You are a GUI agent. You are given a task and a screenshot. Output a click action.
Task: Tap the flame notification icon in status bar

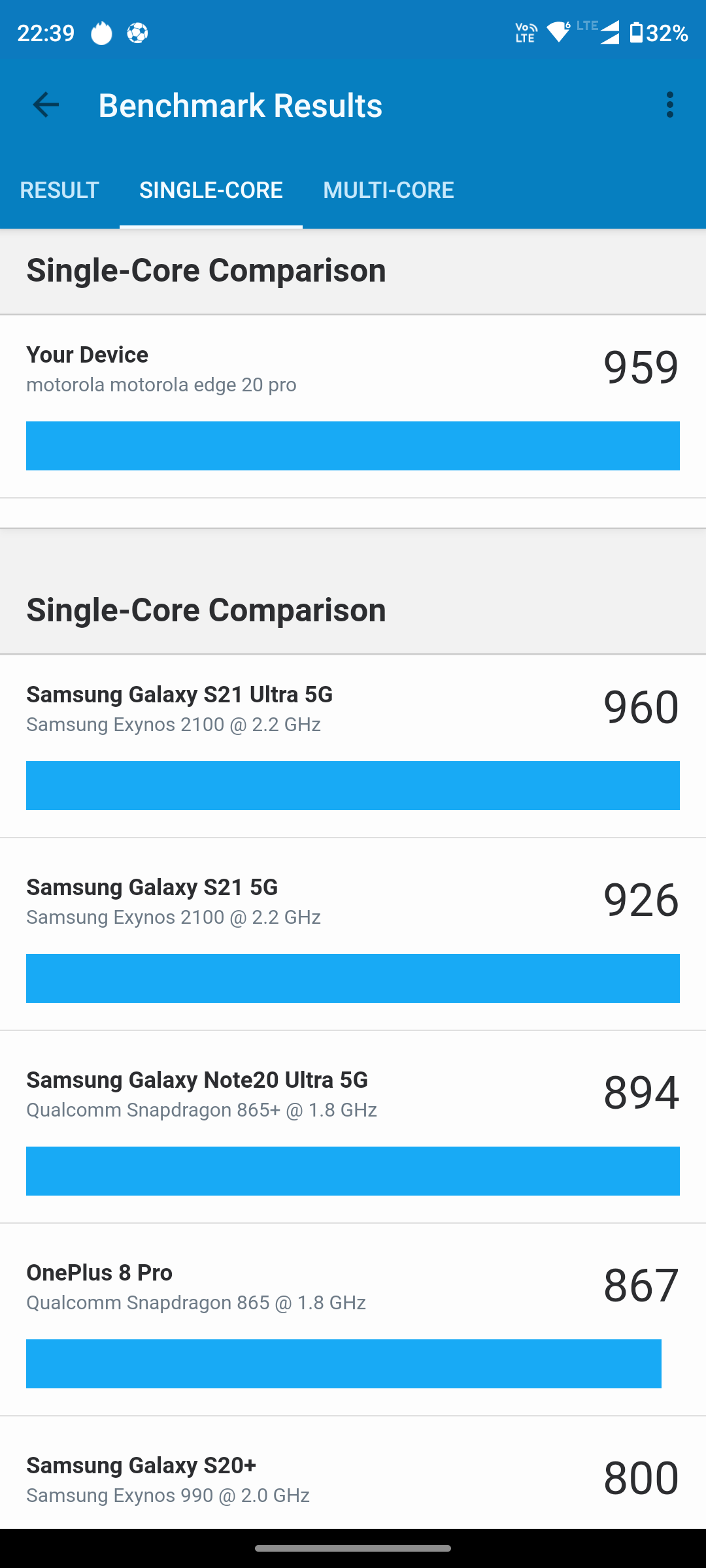point(101,33)
